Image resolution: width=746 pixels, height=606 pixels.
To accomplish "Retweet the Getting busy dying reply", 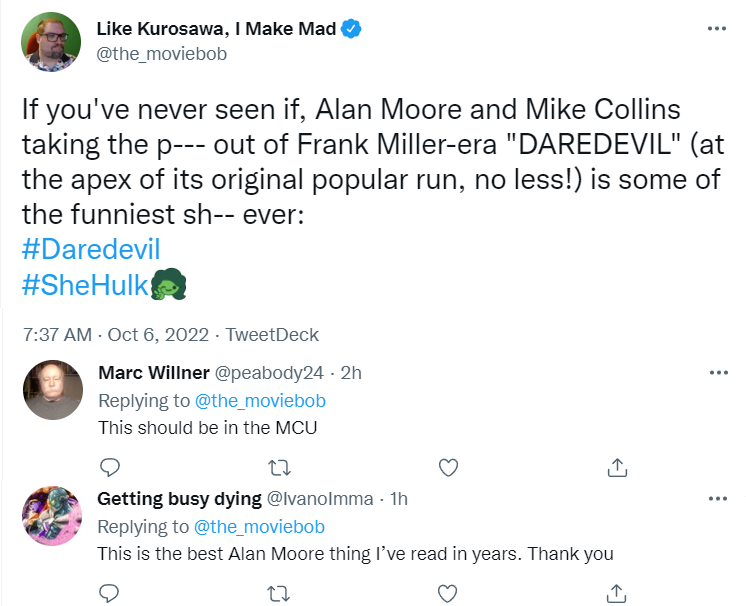I will (x=279, y=594).
